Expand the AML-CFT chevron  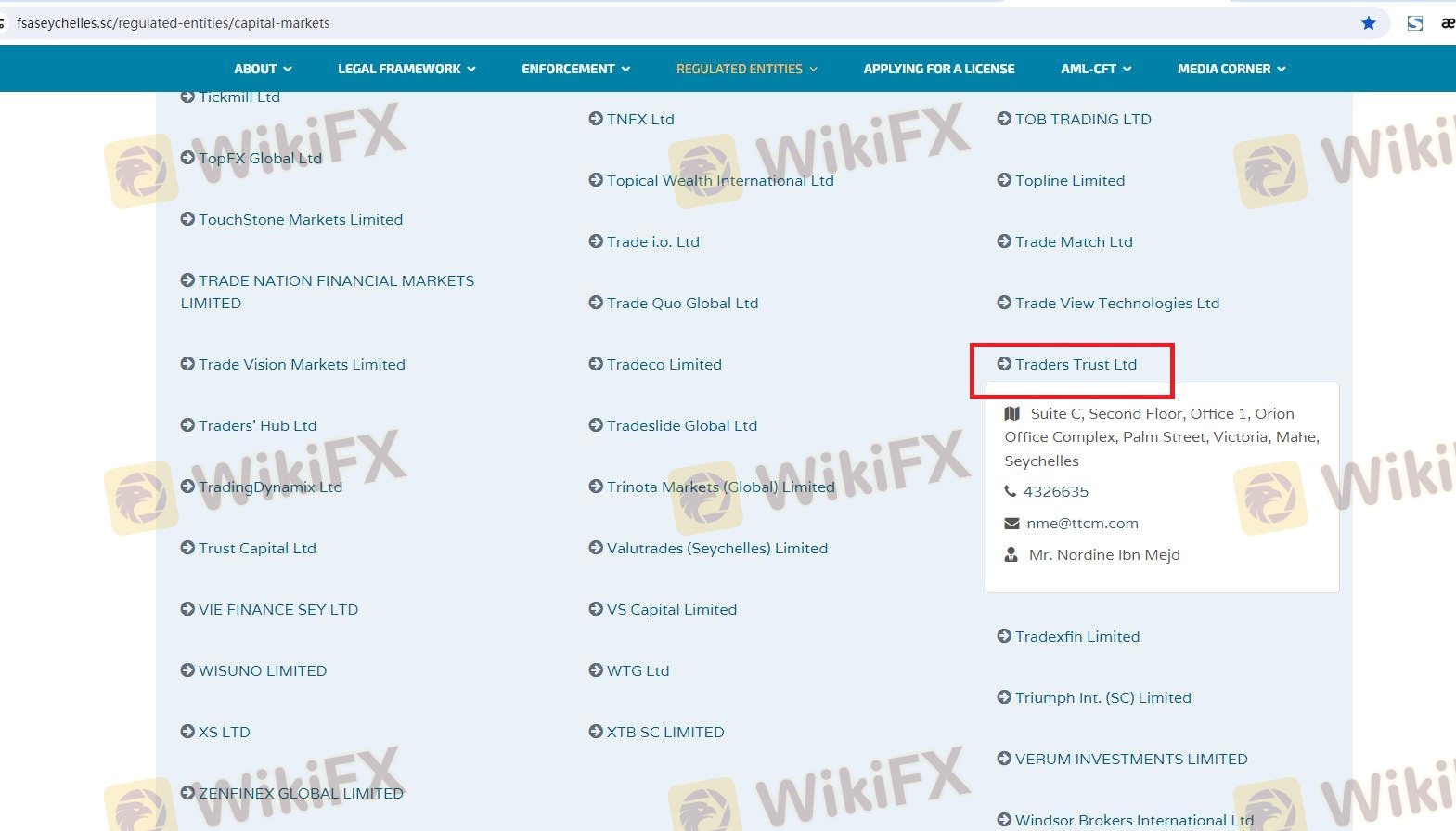point(1127,69)
